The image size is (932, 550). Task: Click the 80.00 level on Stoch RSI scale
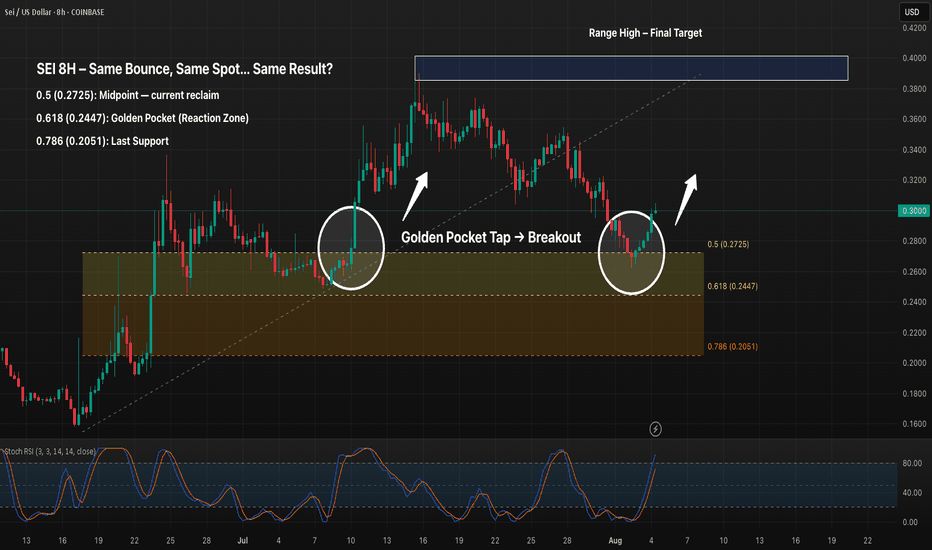pos(911,463)
